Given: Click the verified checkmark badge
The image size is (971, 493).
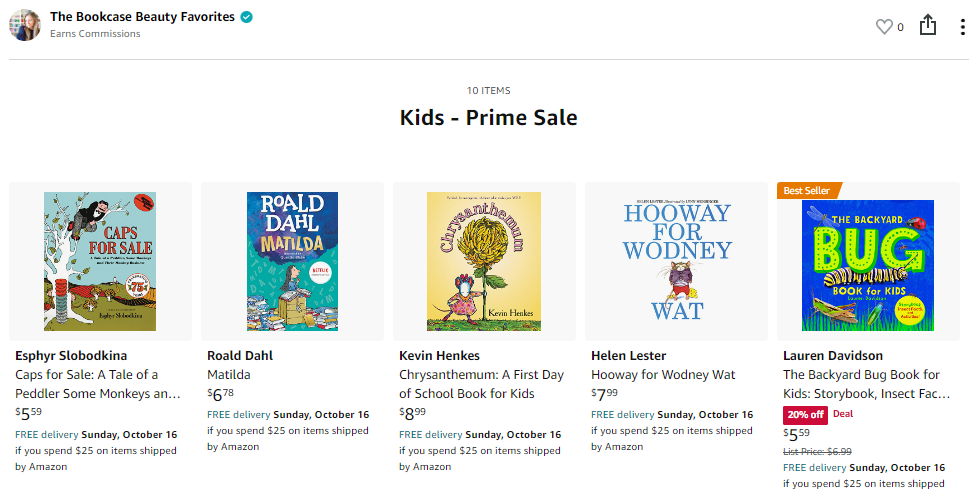Looking at the screenshot, I should (247, 17).
